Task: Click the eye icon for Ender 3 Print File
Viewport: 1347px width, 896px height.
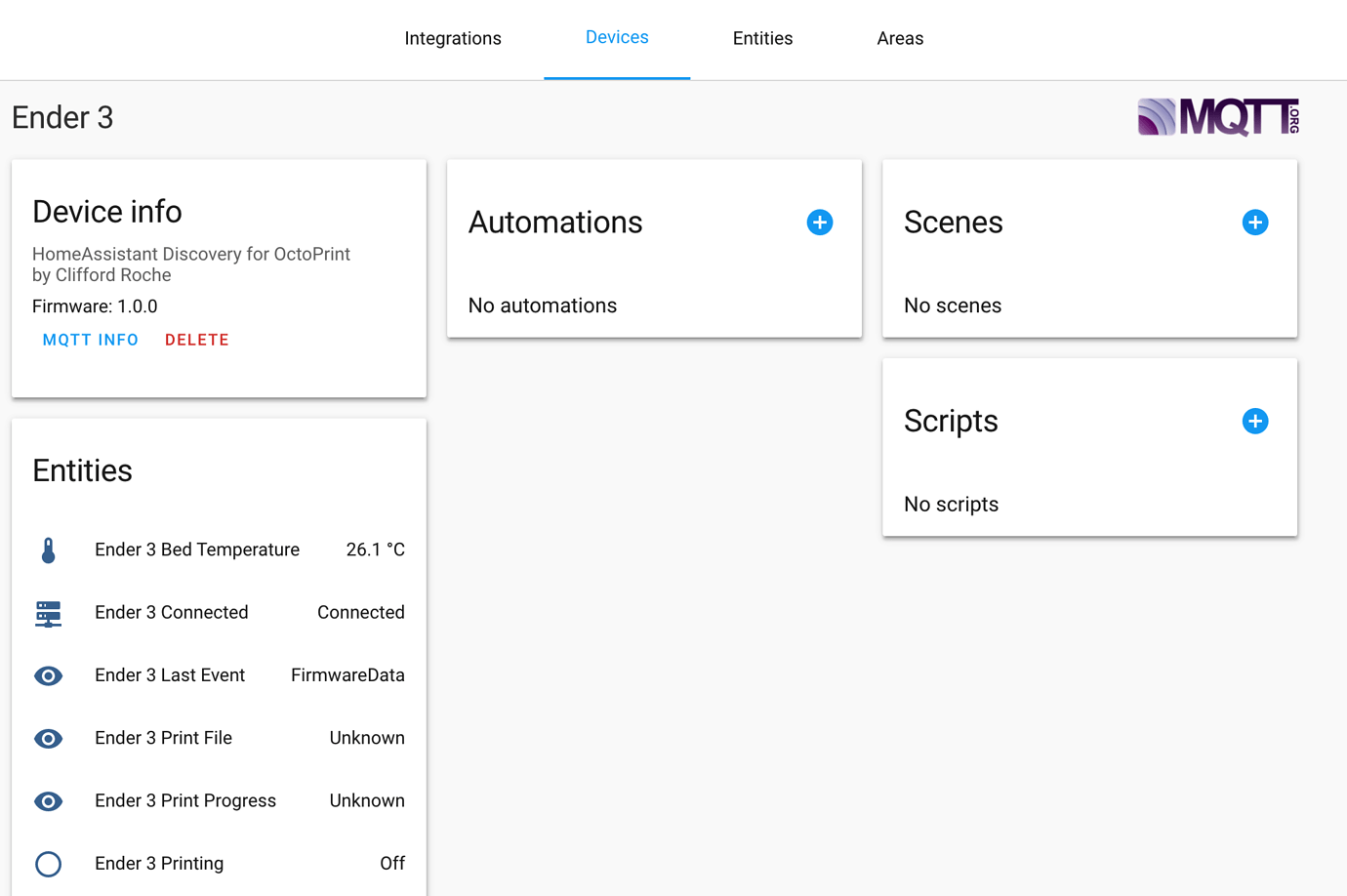Action: click(48, 738)
